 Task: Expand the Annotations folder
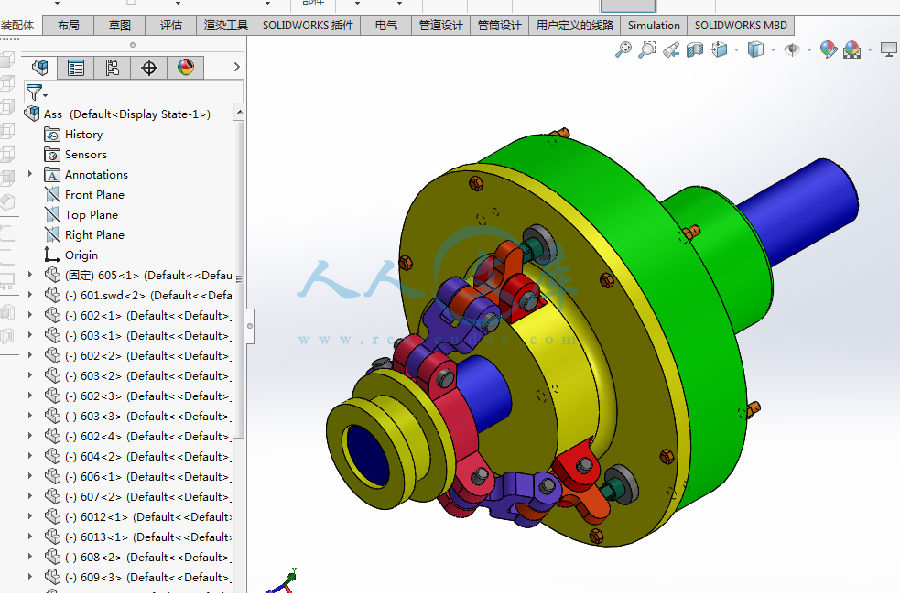(x=30, y=173)
